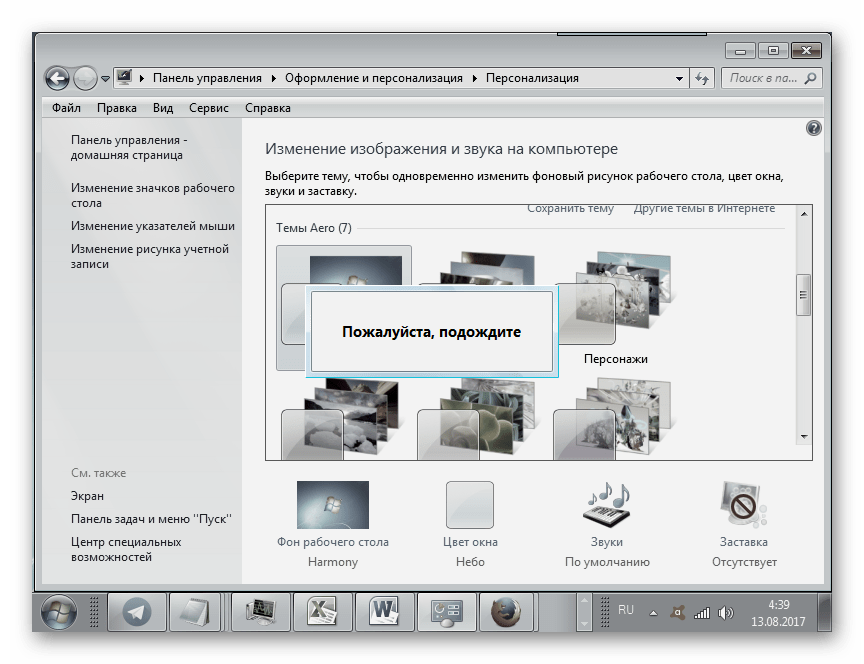
Task: Expand the arrow before Панель управления
Action: [x=142, y=78]
